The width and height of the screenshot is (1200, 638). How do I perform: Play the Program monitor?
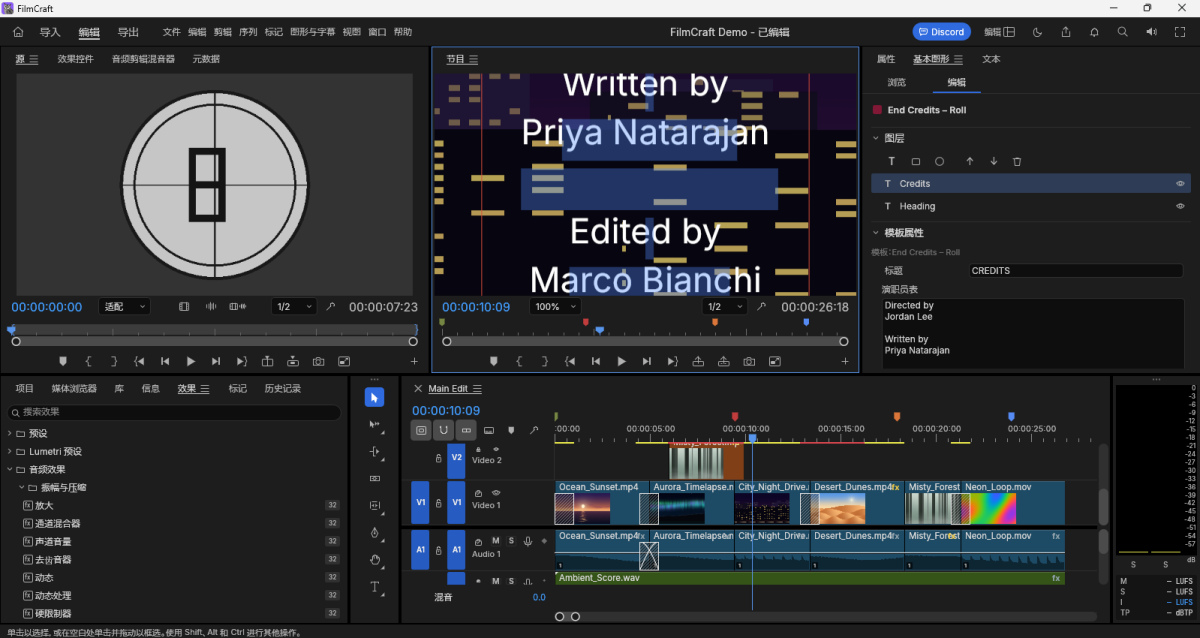(x=621, y=361)
